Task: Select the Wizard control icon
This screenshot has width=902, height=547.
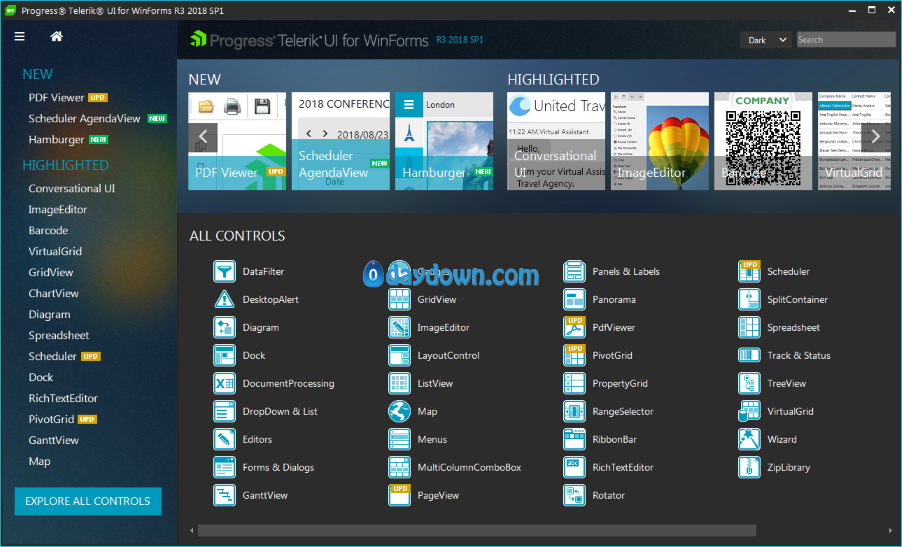Action: point(749,439)
